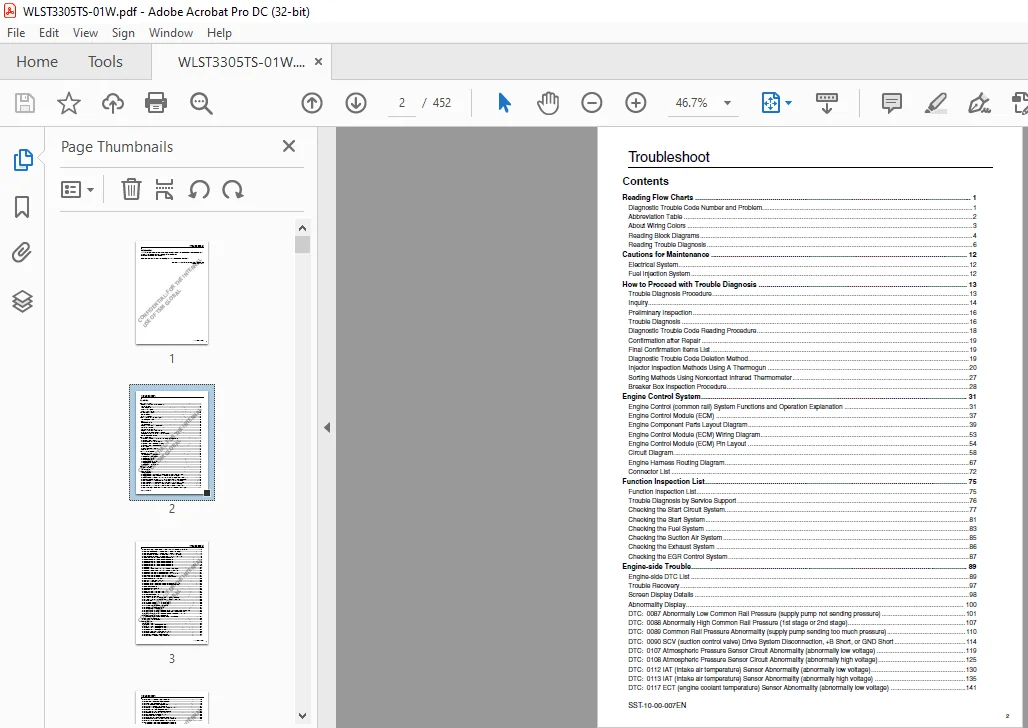This screenshot has width=1028, height=728.
Task: Close the WLST3305TS-01W document tab
Action: coord(319,62)
